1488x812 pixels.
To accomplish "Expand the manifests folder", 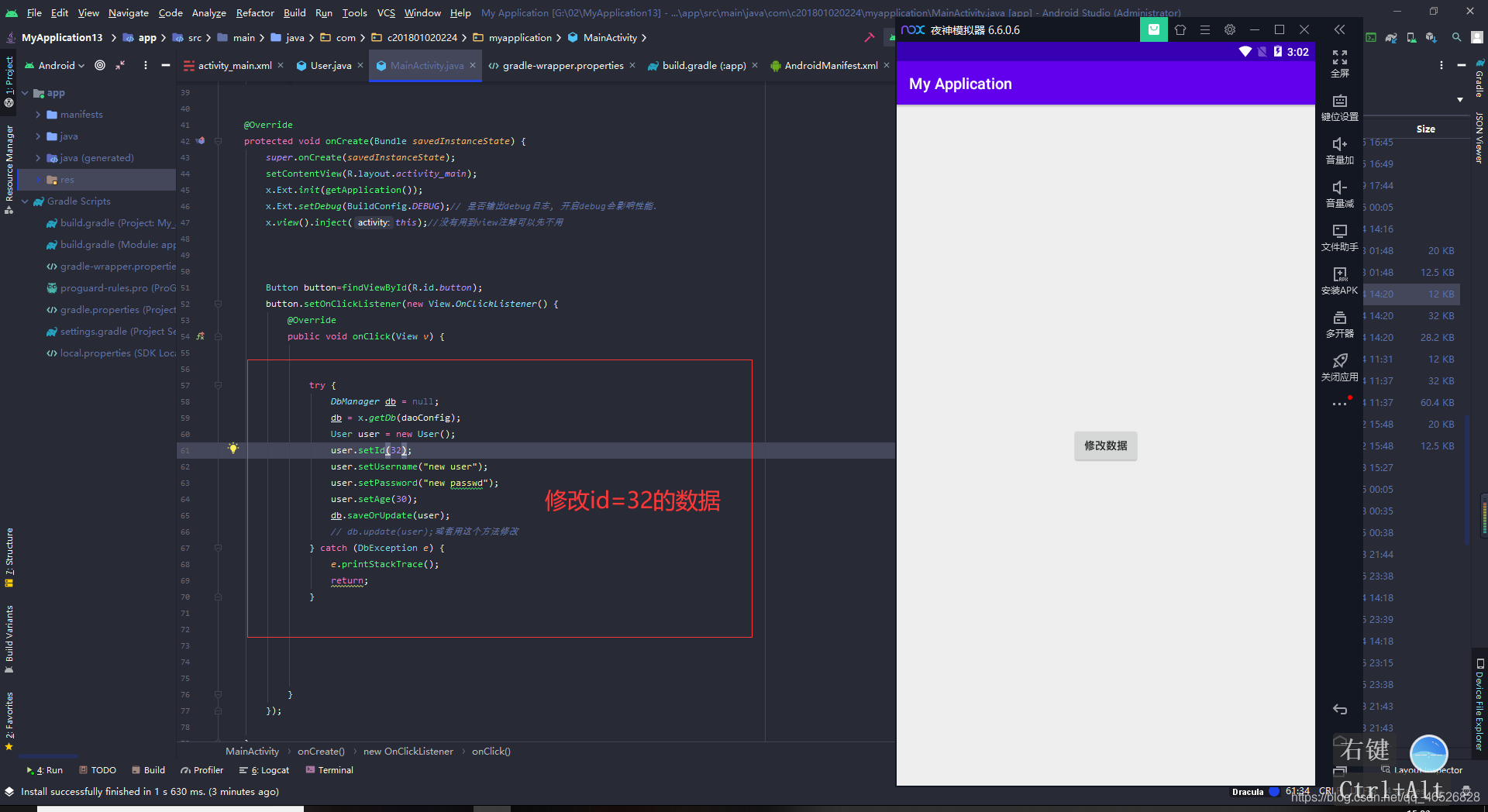I will point(38,115).
